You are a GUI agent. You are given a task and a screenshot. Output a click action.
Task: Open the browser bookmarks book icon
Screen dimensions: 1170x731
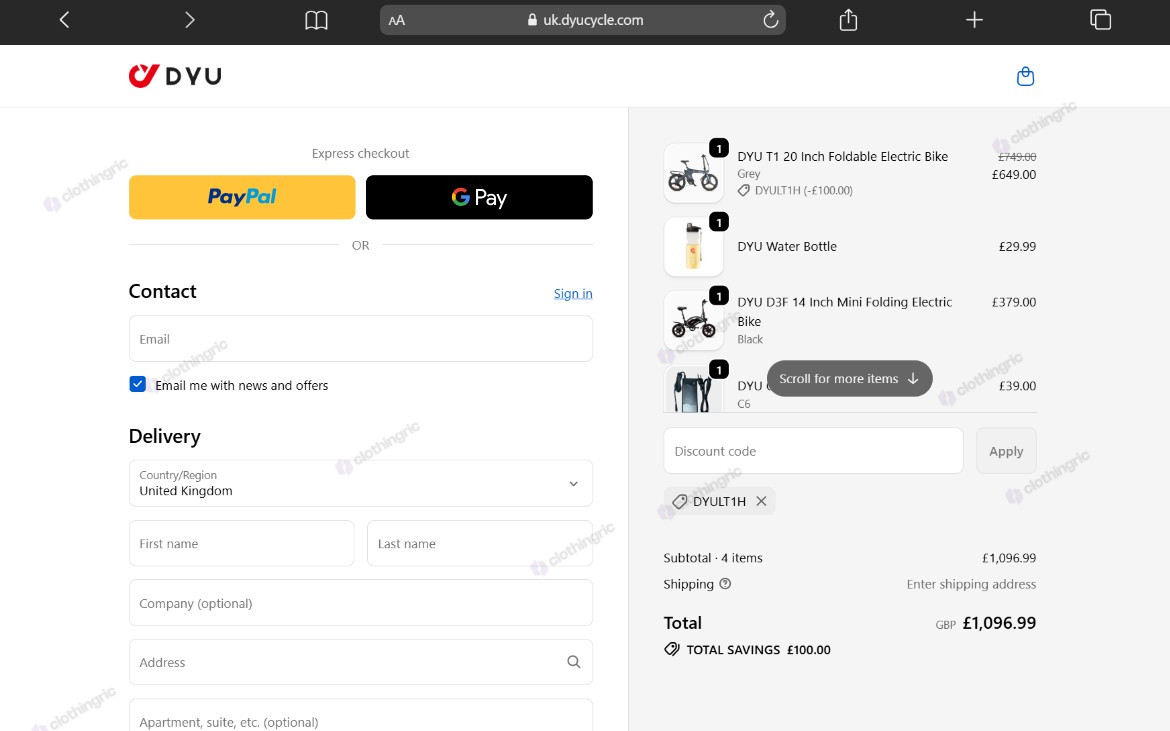click(316, 20)
